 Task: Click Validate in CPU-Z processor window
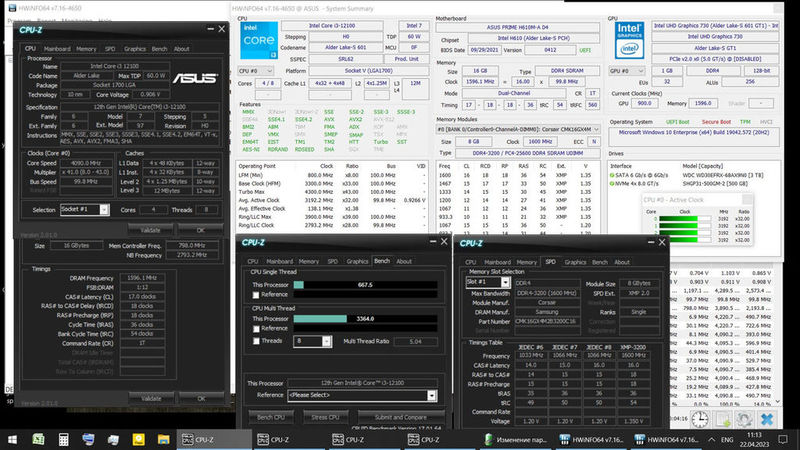[150, 230]
